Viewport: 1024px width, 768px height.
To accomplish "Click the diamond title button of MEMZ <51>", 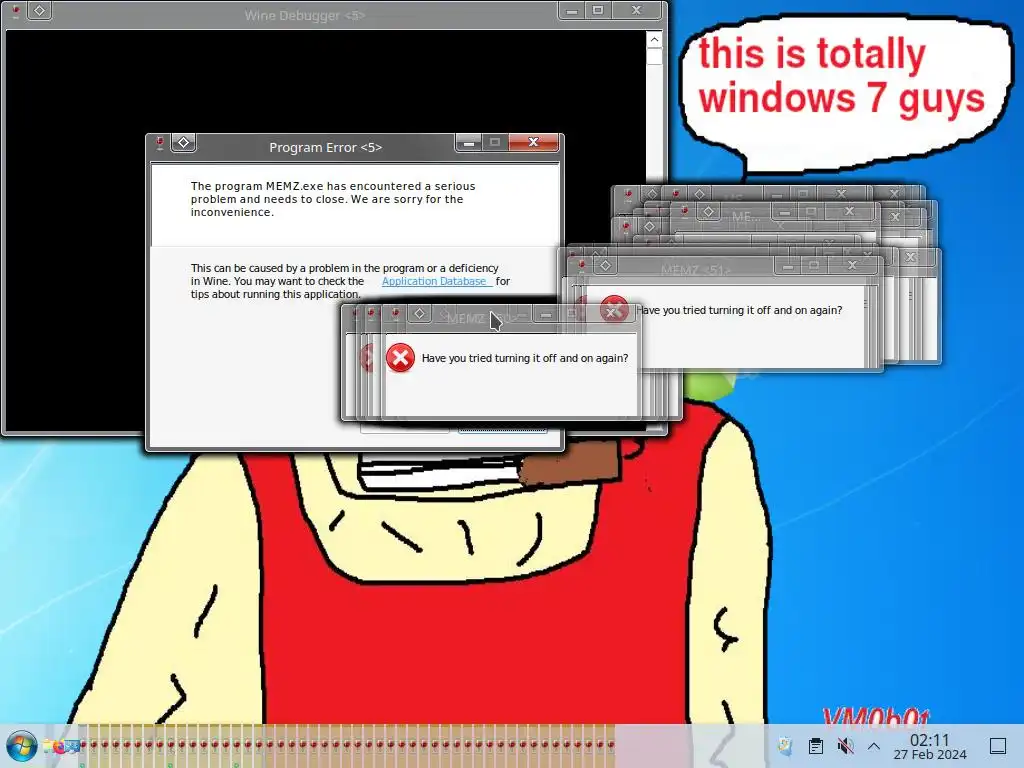I will [x=605, y=265].
